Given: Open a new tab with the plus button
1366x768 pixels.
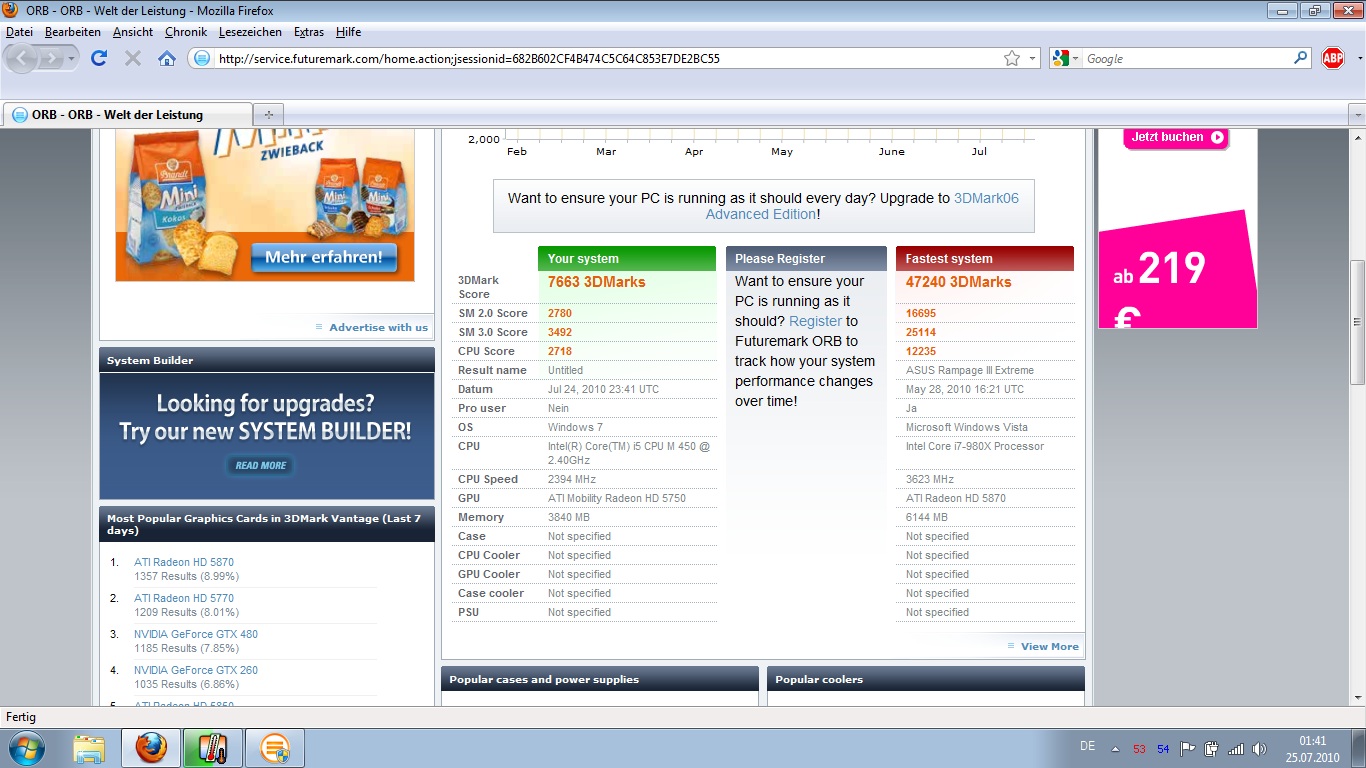Looking at the screenshot, I should 268,114.
